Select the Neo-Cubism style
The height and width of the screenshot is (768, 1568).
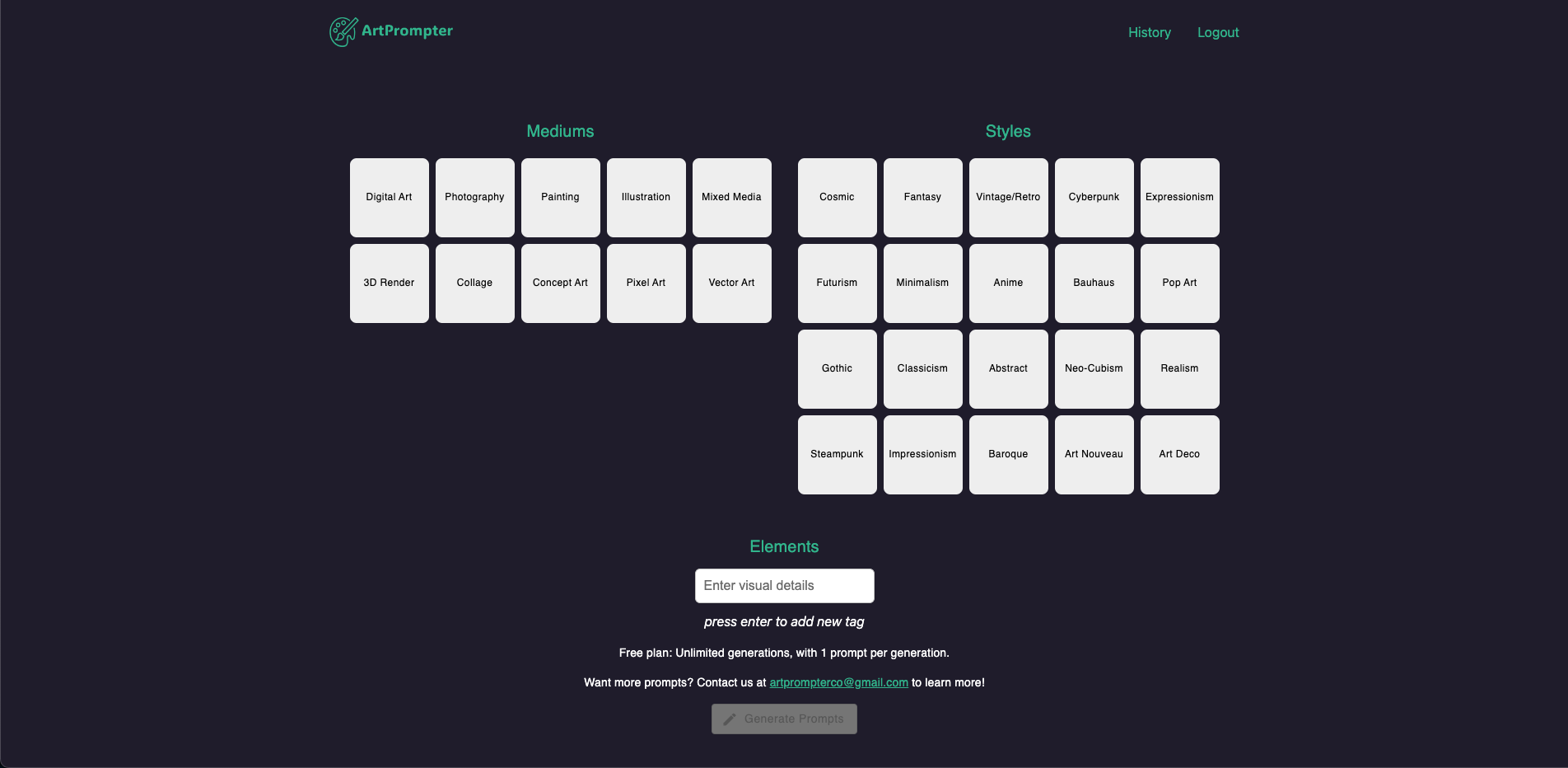point(1094,369)
